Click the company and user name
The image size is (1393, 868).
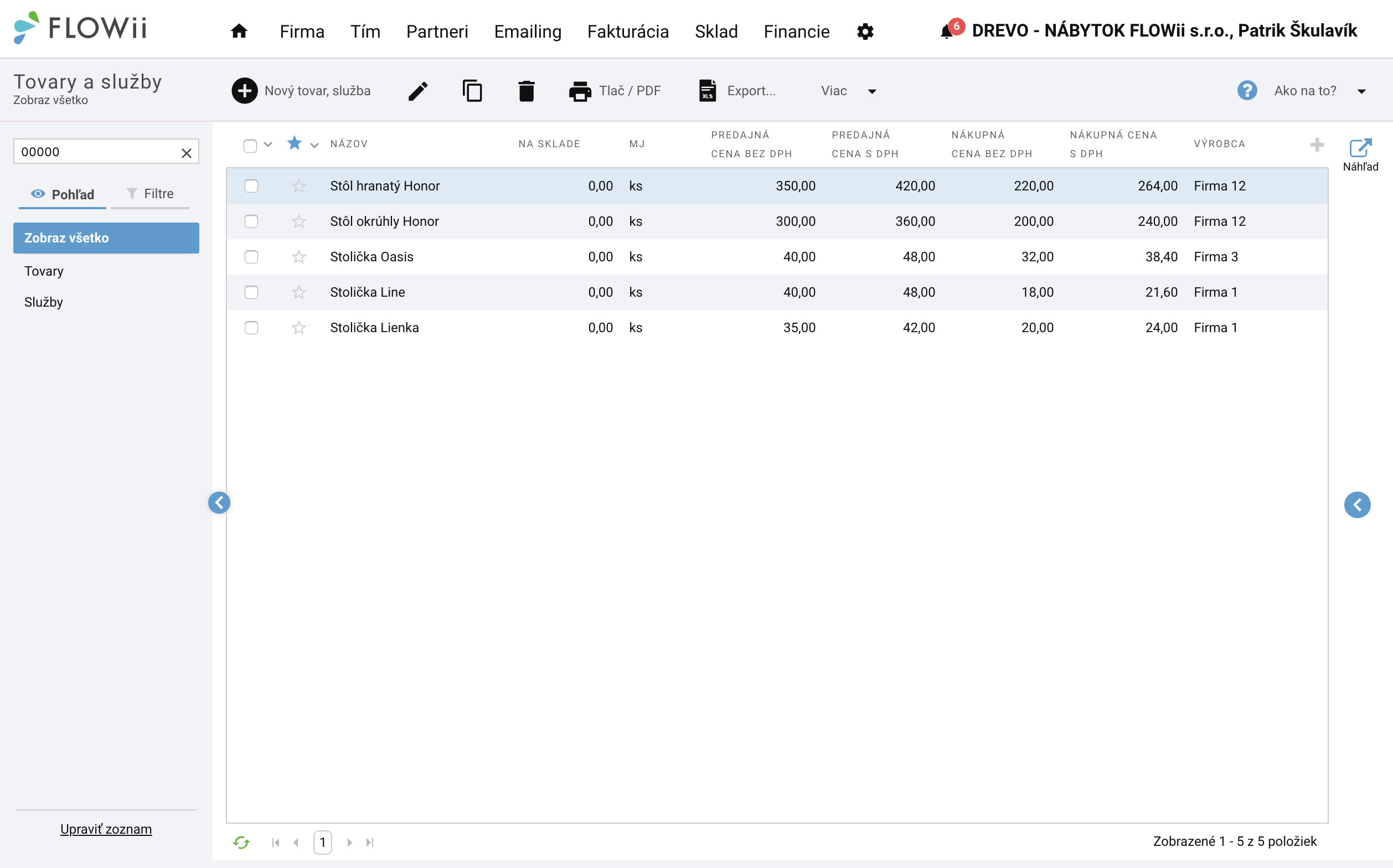click(1164, 30)
